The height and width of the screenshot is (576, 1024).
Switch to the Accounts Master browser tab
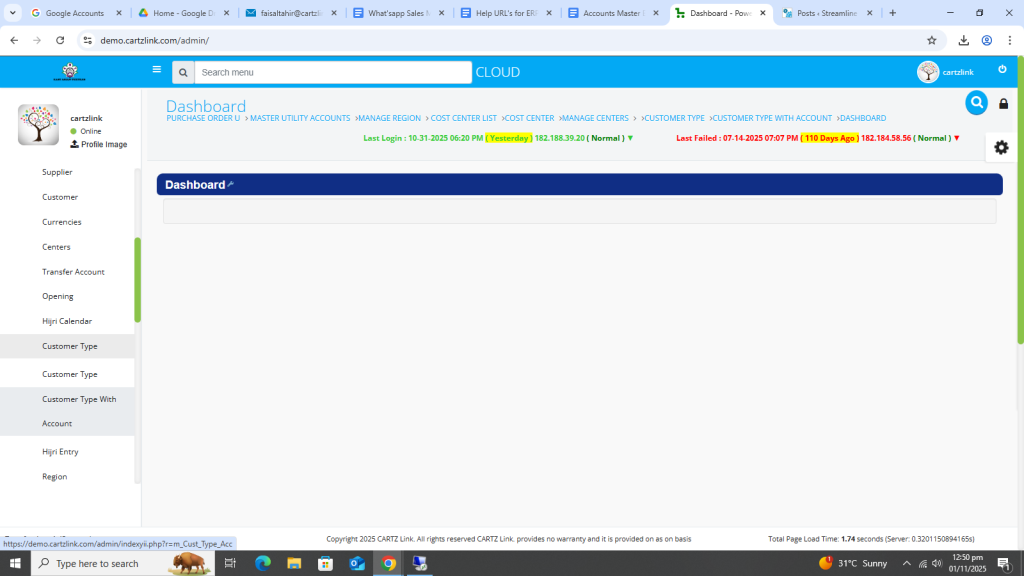click(613, 13)
